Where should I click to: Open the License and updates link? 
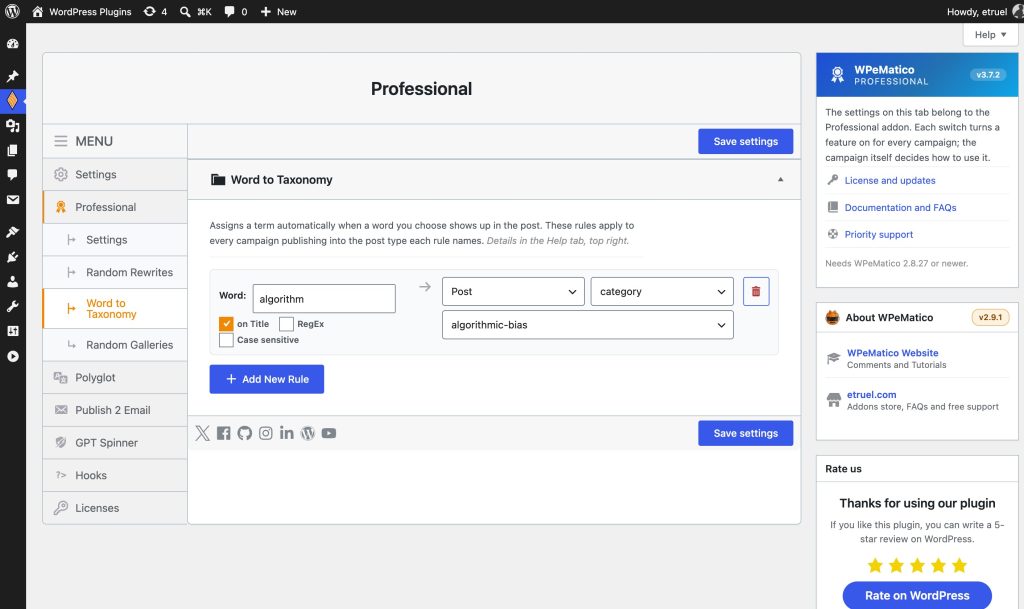pyautogui.click(x=889, y=180)
